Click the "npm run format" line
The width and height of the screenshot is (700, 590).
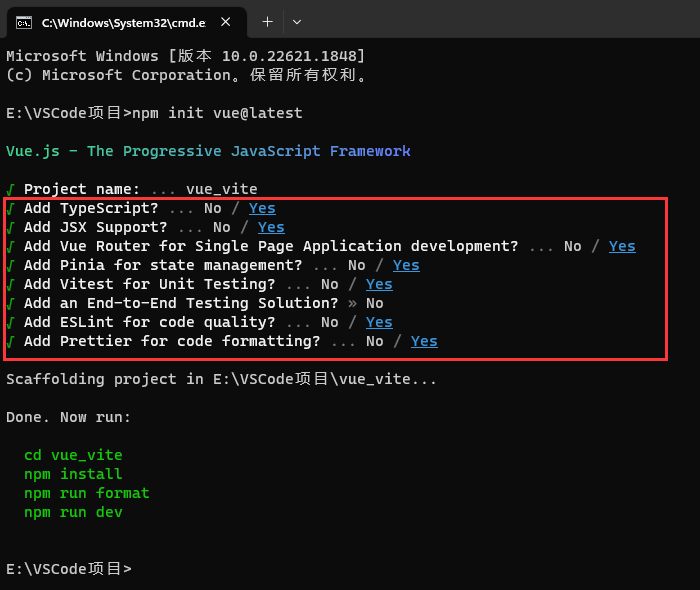87,493
